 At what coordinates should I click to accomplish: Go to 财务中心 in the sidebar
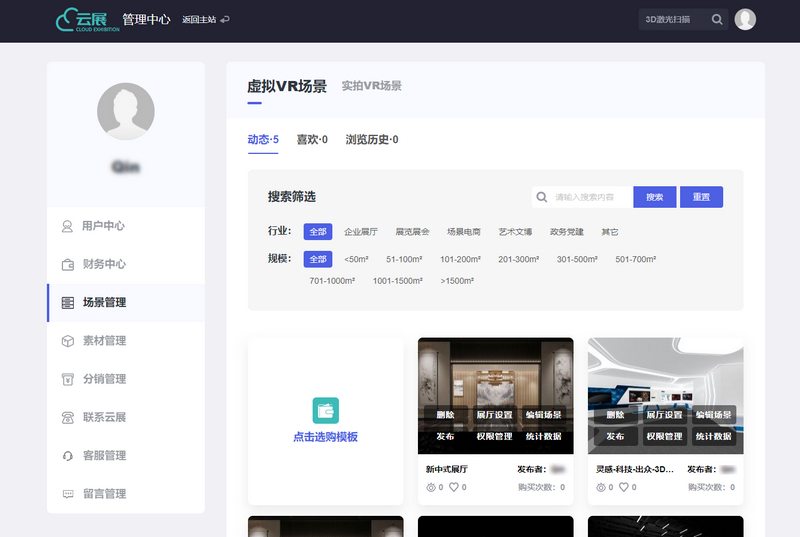coord(103,264)
